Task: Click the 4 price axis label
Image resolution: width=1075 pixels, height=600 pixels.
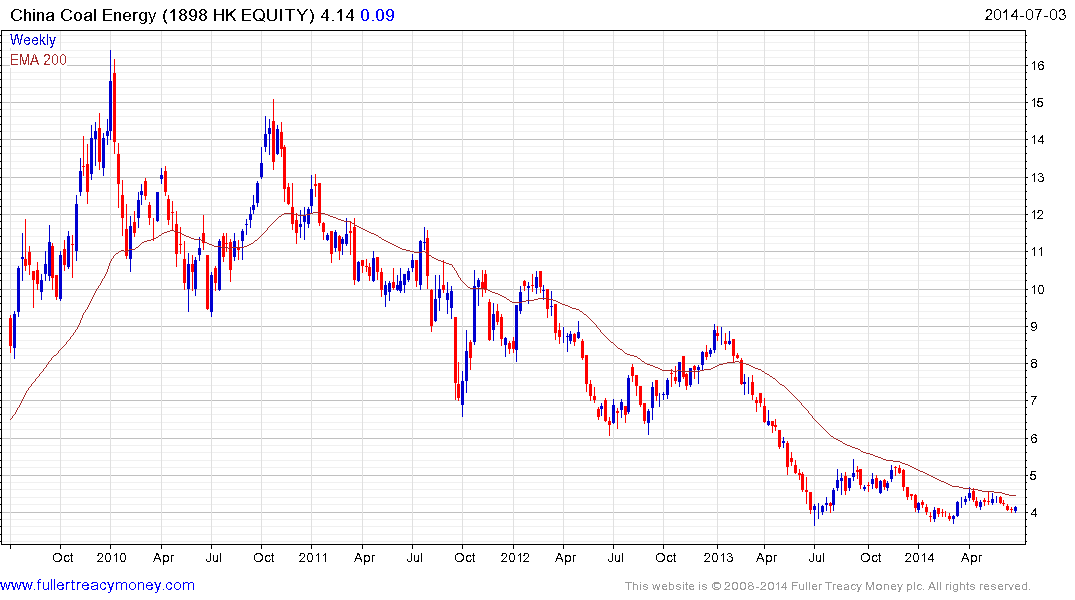Action: pyautogui.click(x=1035, y=512)
